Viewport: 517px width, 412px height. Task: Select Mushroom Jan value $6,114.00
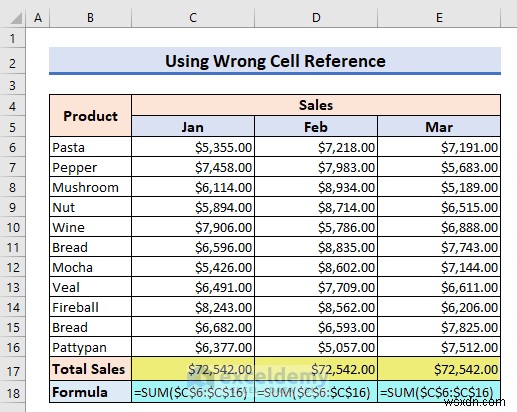pyautogui.click(x=193, y=187)
